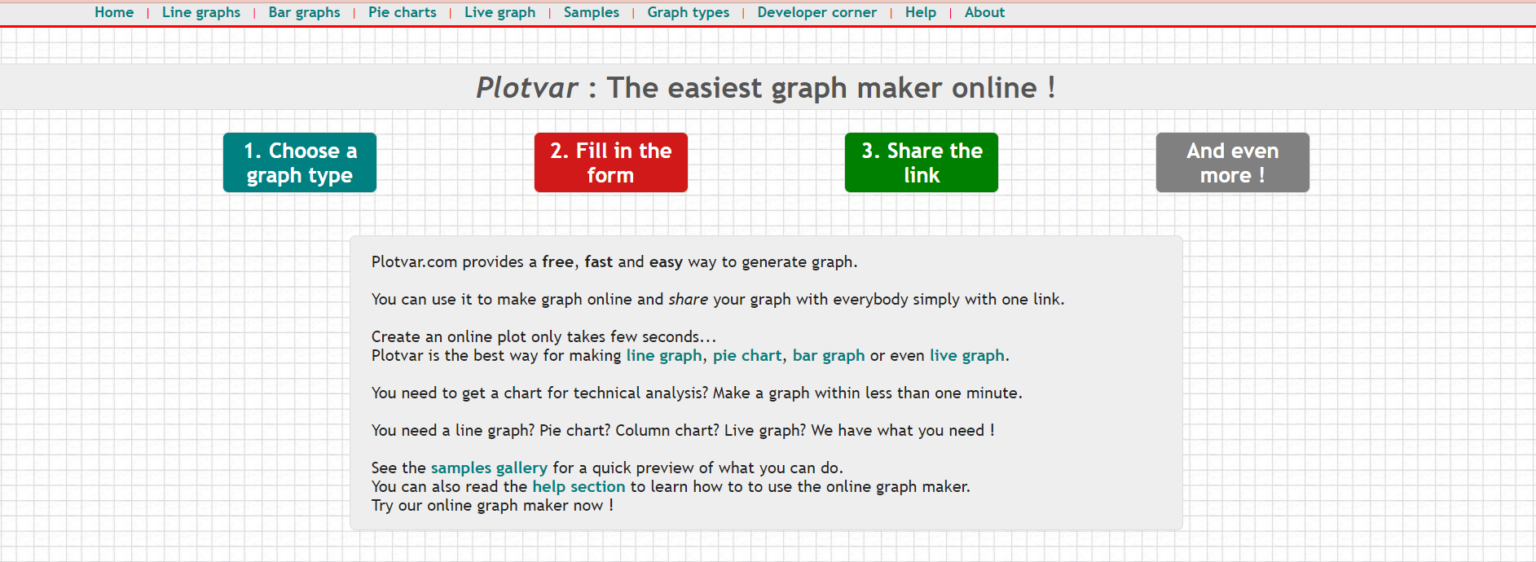
Task: Open Live graph from navigation bar
Action: tap(500, 13)
